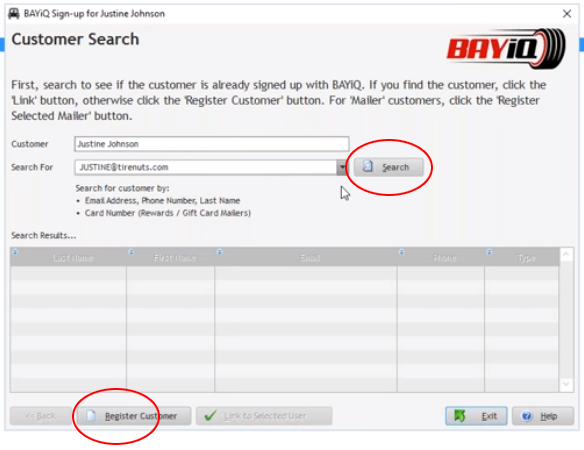Click the document icon on Search button
Image resolution: width=584 pixels, height=450 pixels.
pyautogui.click(x=368, y=166)
